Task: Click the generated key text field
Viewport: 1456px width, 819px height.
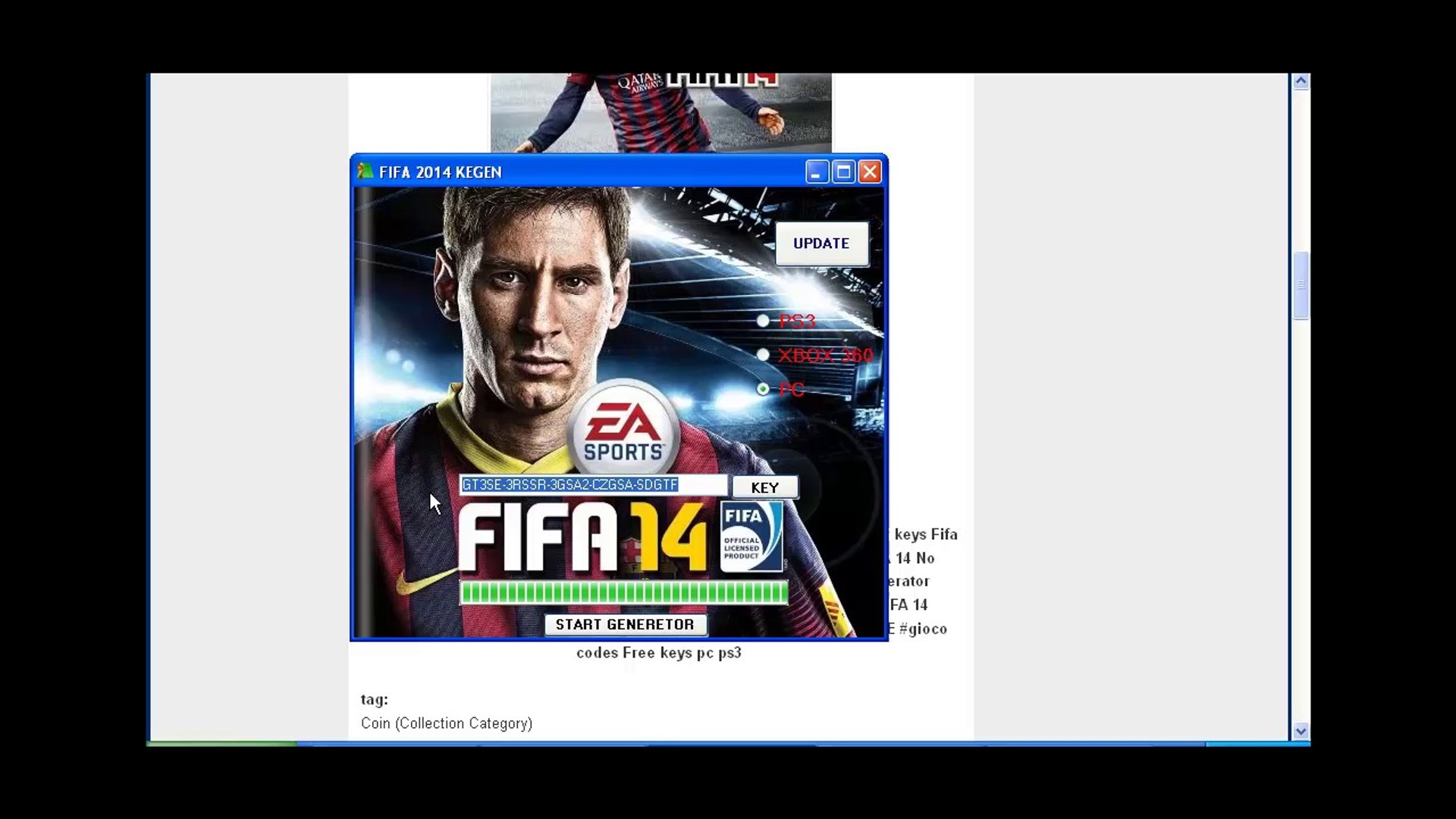Action: [591, 485]
